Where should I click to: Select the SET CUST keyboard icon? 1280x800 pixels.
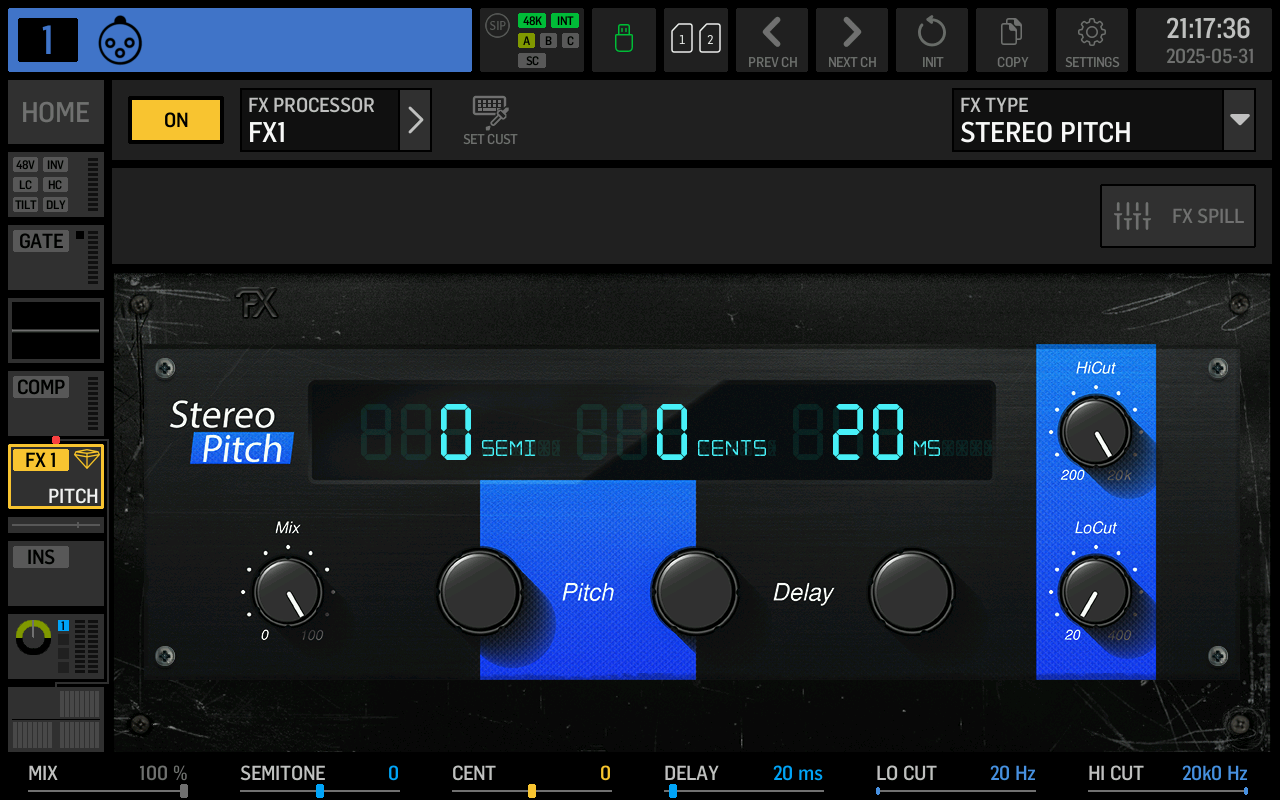pos(490,120)
